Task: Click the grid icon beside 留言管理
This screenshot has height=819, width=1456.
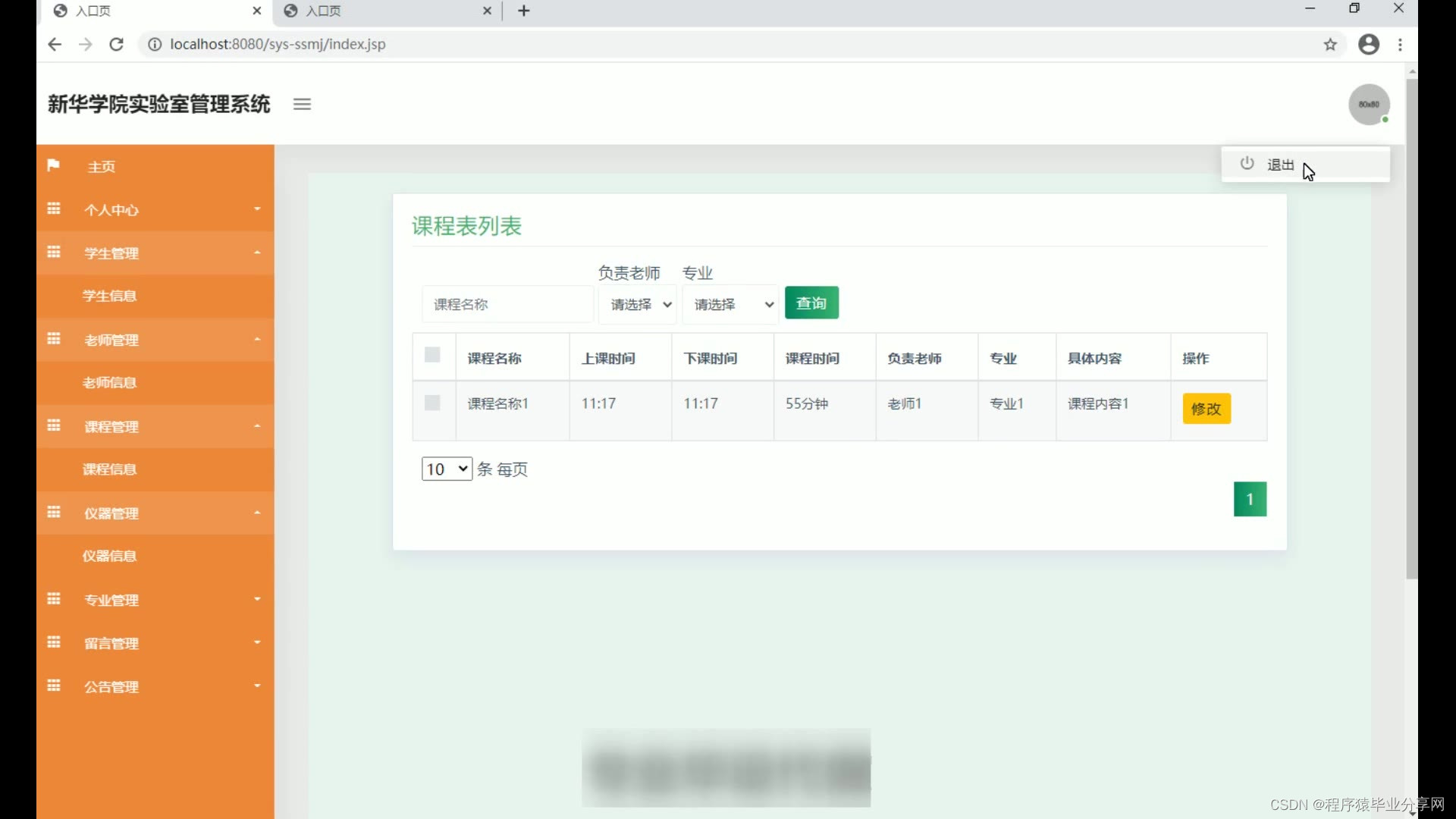Action: click(x=54, y=642)
